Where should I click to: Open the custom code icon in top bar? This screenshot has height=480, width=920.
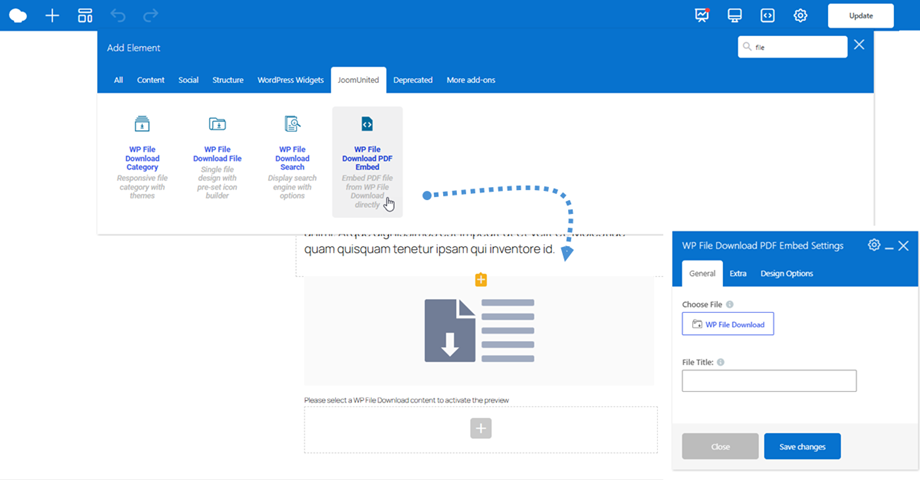(767, 16)
